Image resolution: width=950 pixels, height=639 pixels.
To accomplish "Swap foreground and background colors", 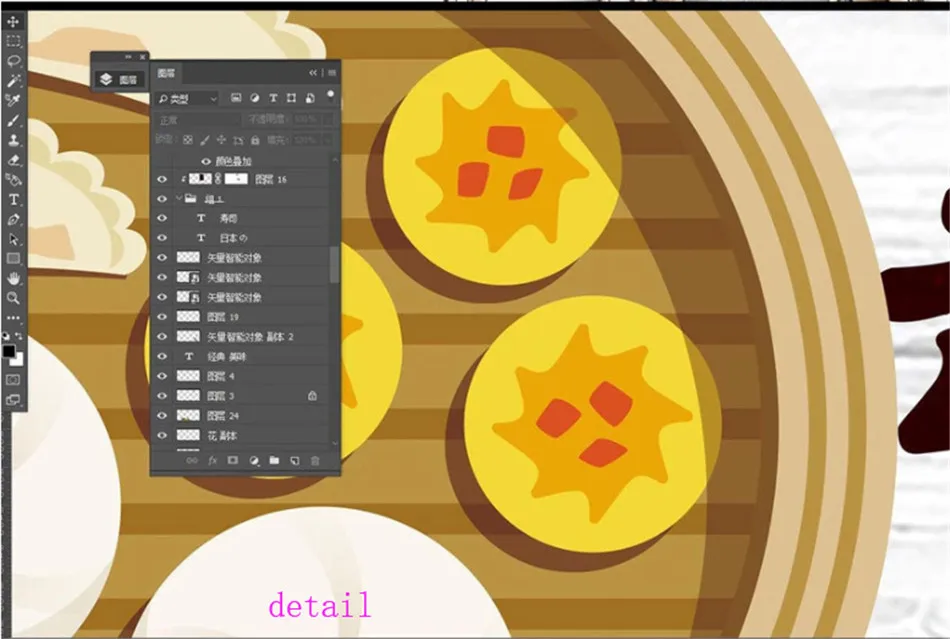I will [19, 336].
